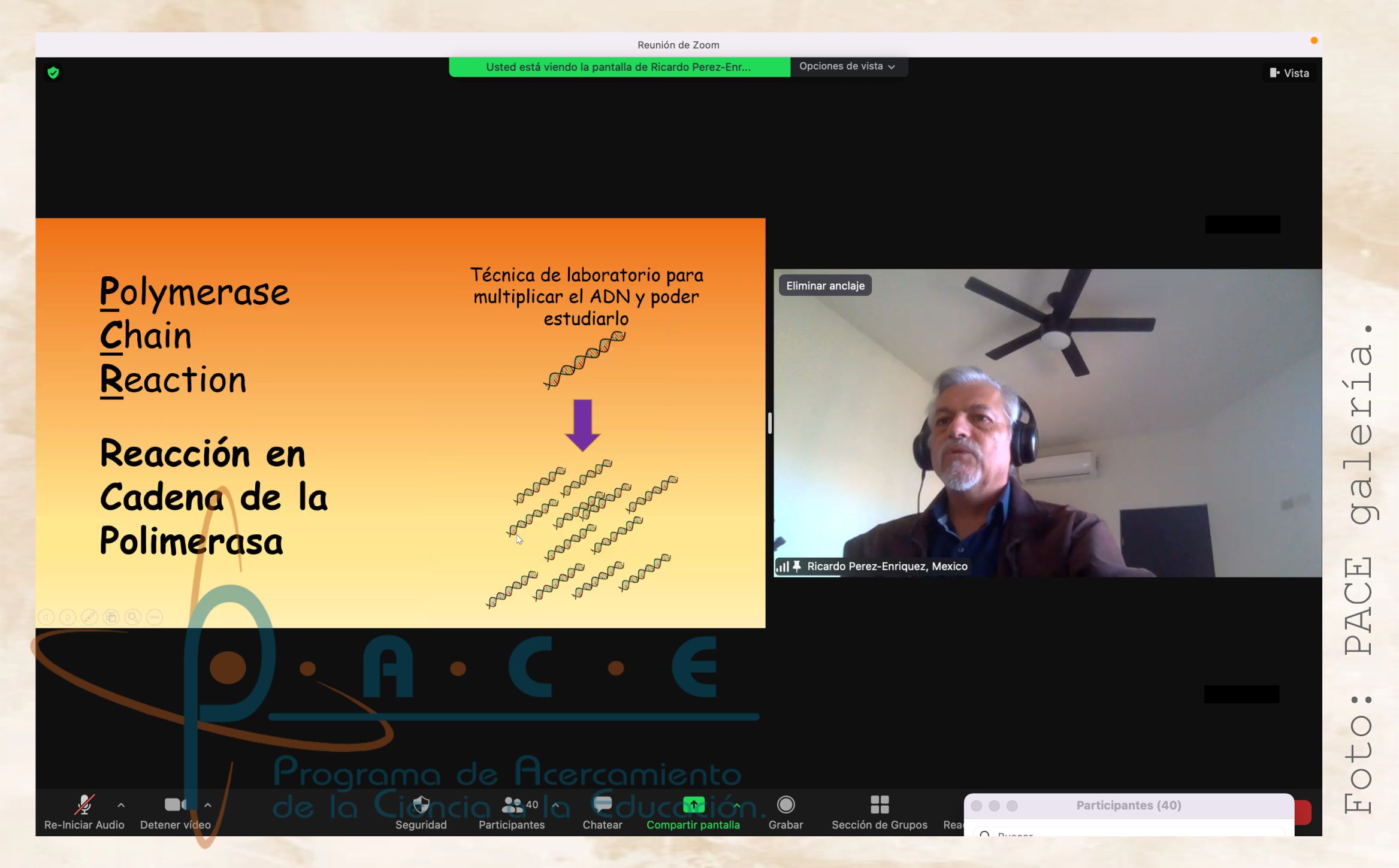
Task: Click the purple down arrow on the slide
Action: tap(582, 425)
